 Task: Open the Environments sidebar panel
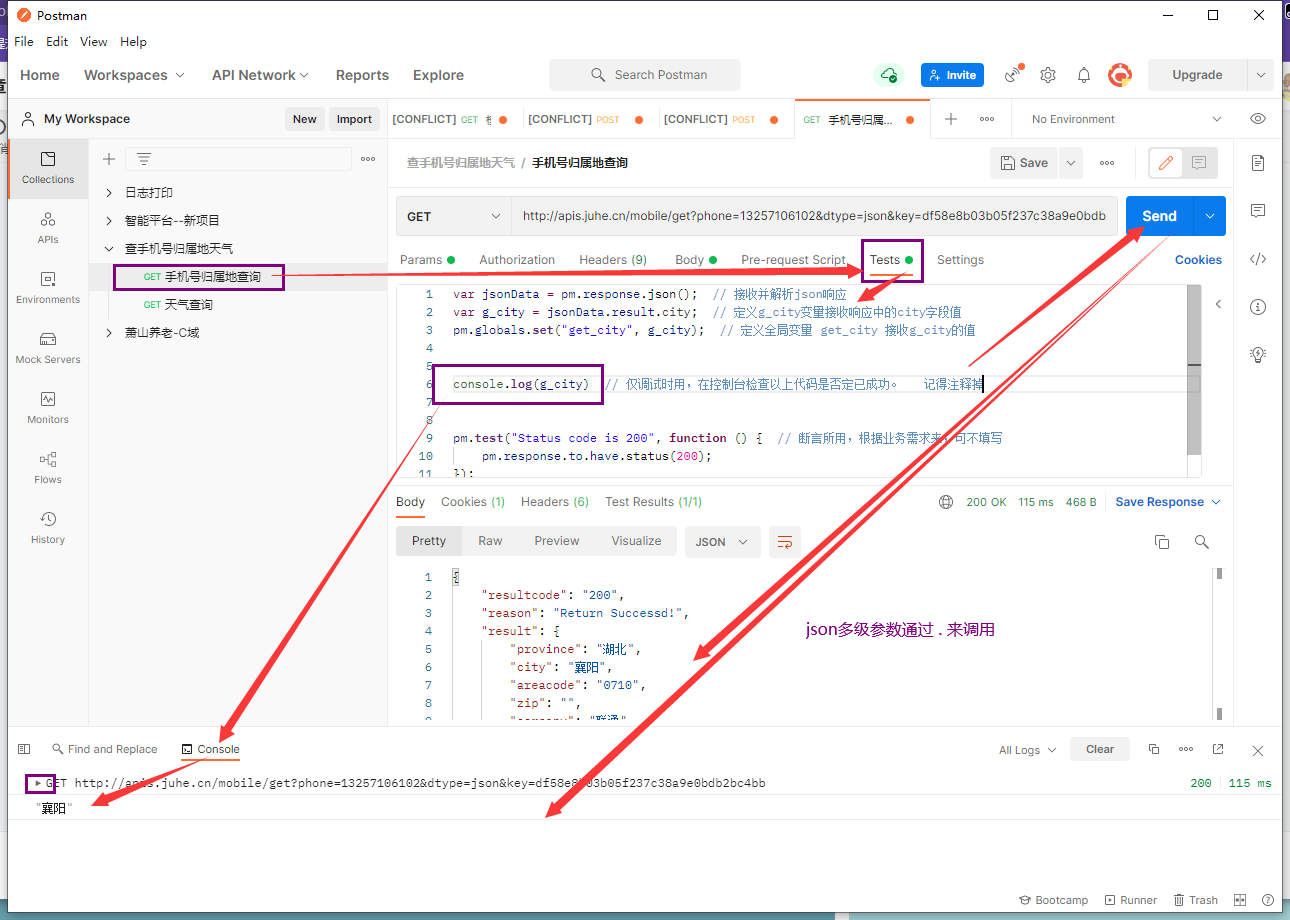pyautogui.click(x=48, y=287)
